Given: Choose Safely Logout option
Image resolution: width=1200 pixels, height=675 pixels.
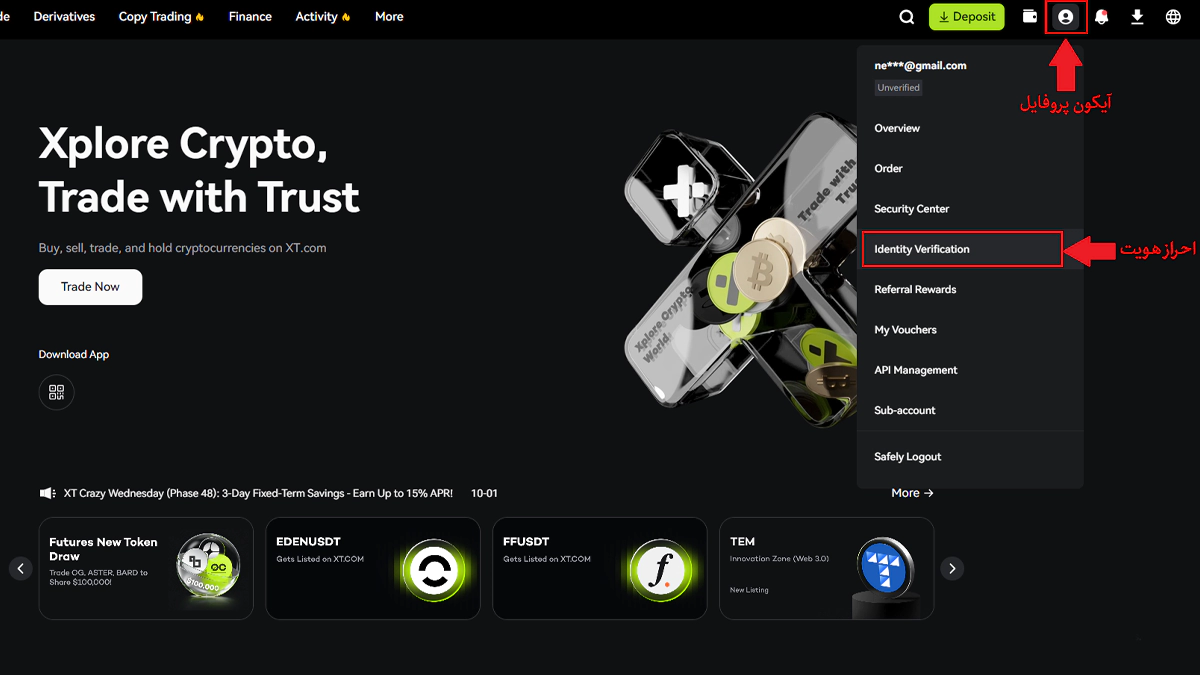Looking at the screenshot, I should (x=907, y=457).
